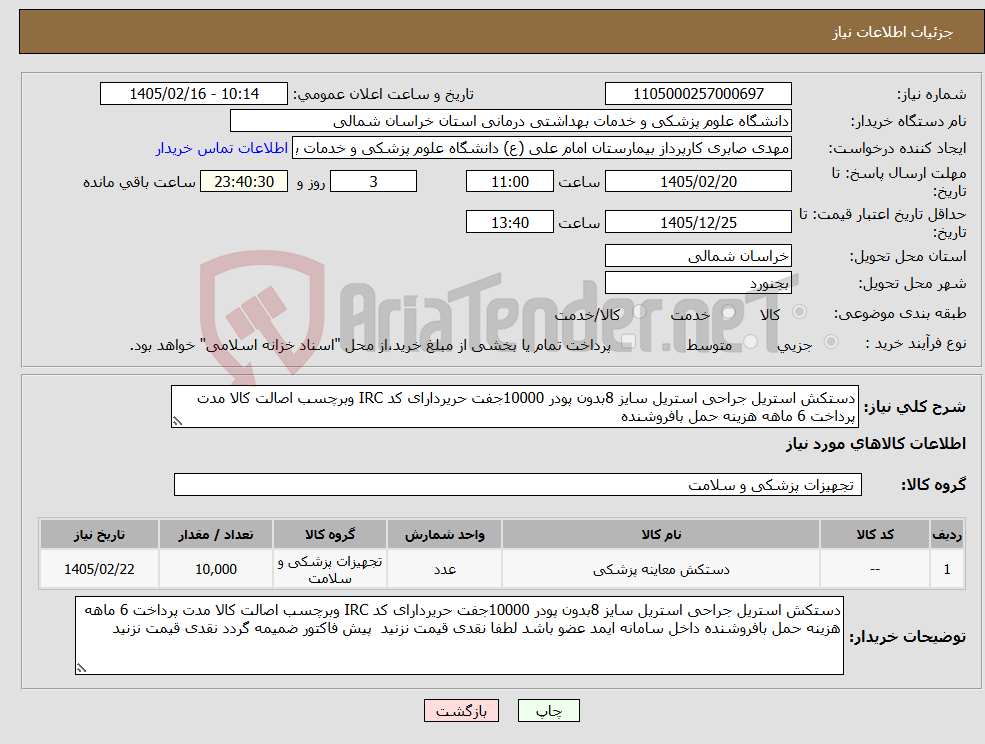The width and height of the screenshot is (985, 744).
Task: Click the deadline time field 11:00
Action: point(509,182)
